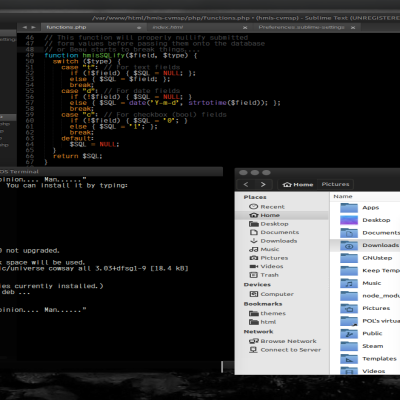The height and width of the screenshot is (400, 400).
Task: Click Home path bar button
Action: click(x=298, y=184)
